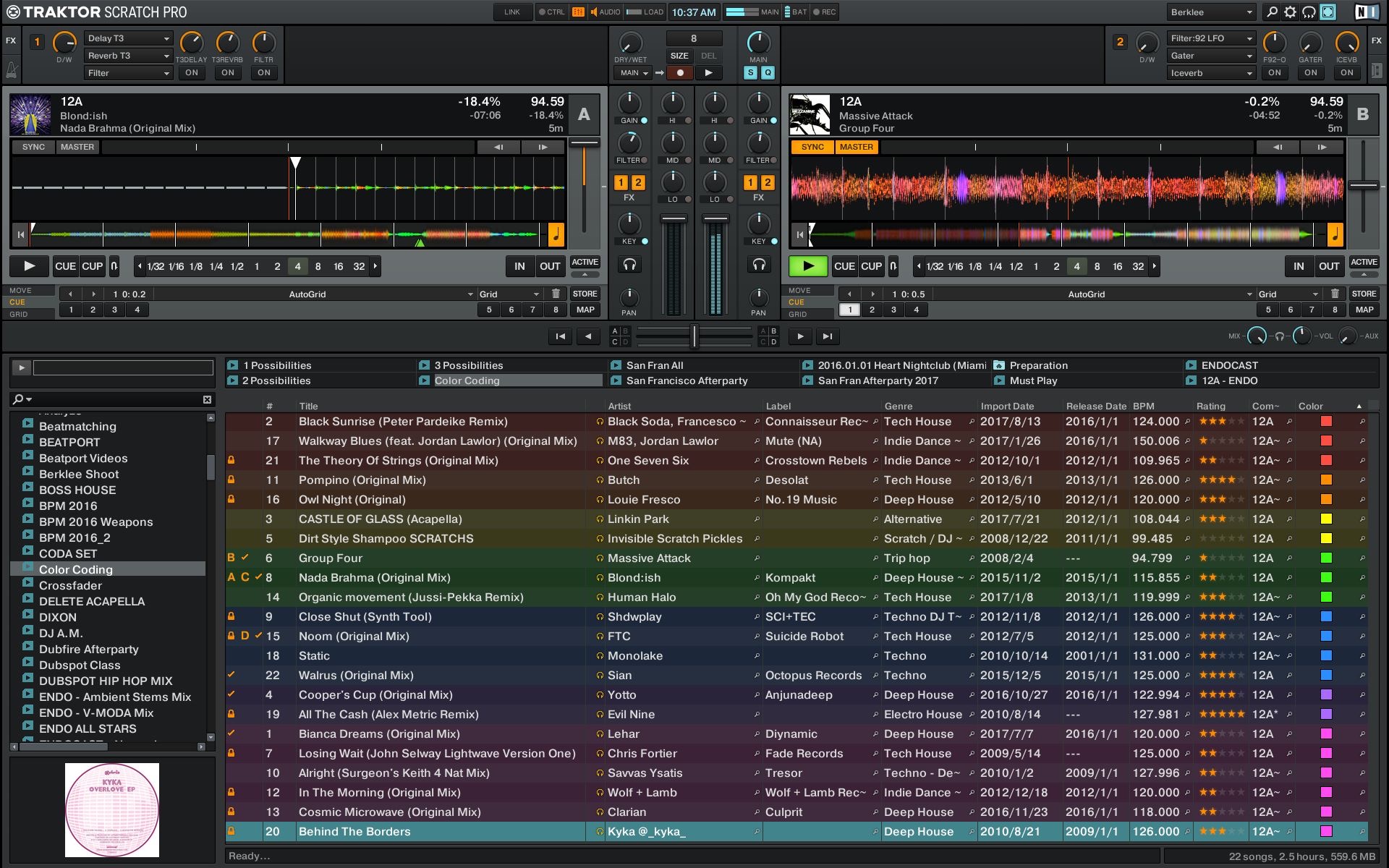Click the Deck A flux mode icon
This screenshot has height=868, width=1389.
(x=114, y=266)
